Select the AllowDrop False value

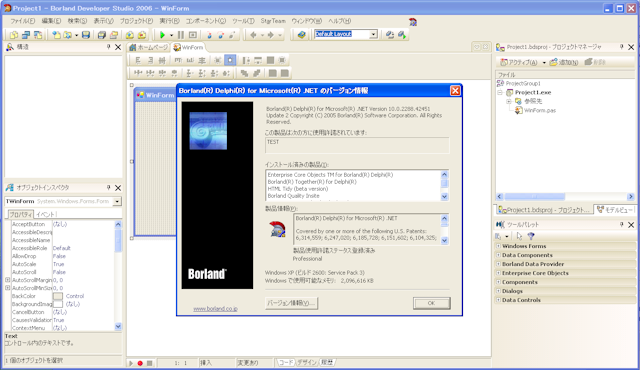tap(59, 256)
